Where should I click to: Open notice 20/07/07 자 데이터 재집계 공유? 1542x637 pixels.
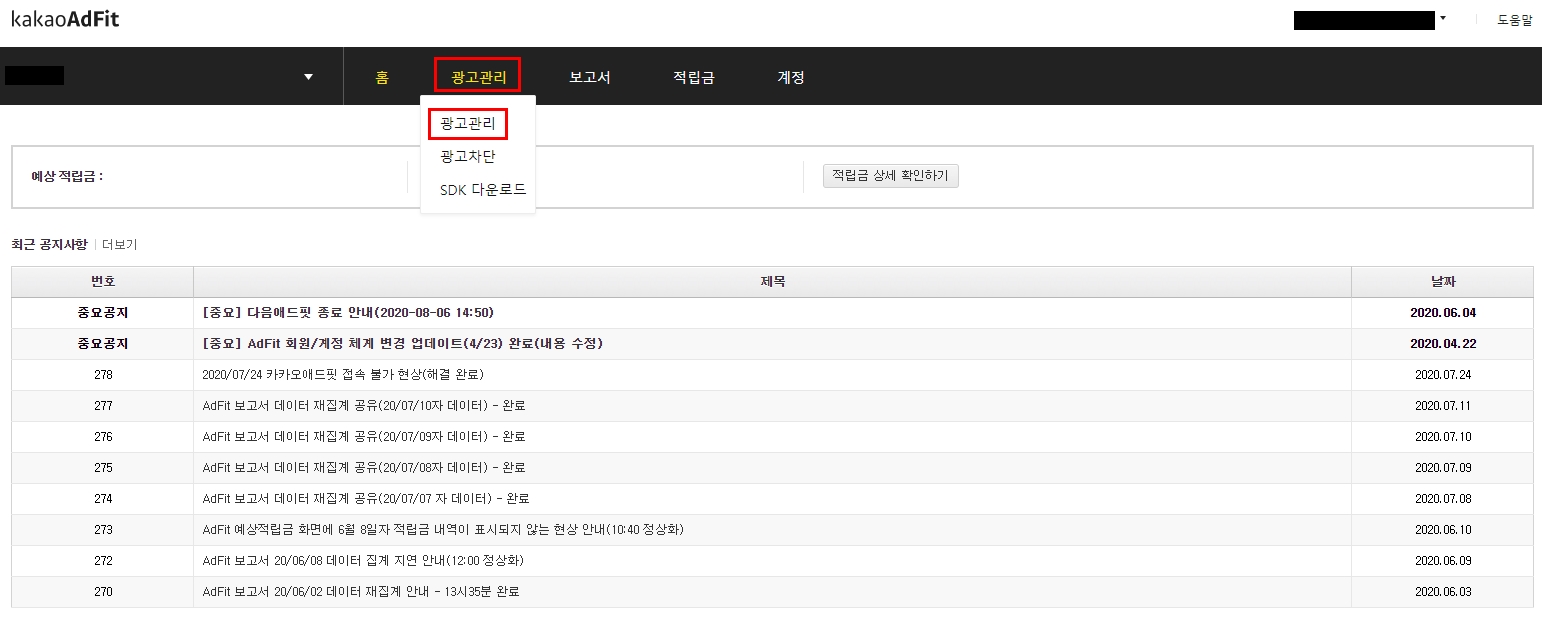pyautogui.click(x=366, y=499)
